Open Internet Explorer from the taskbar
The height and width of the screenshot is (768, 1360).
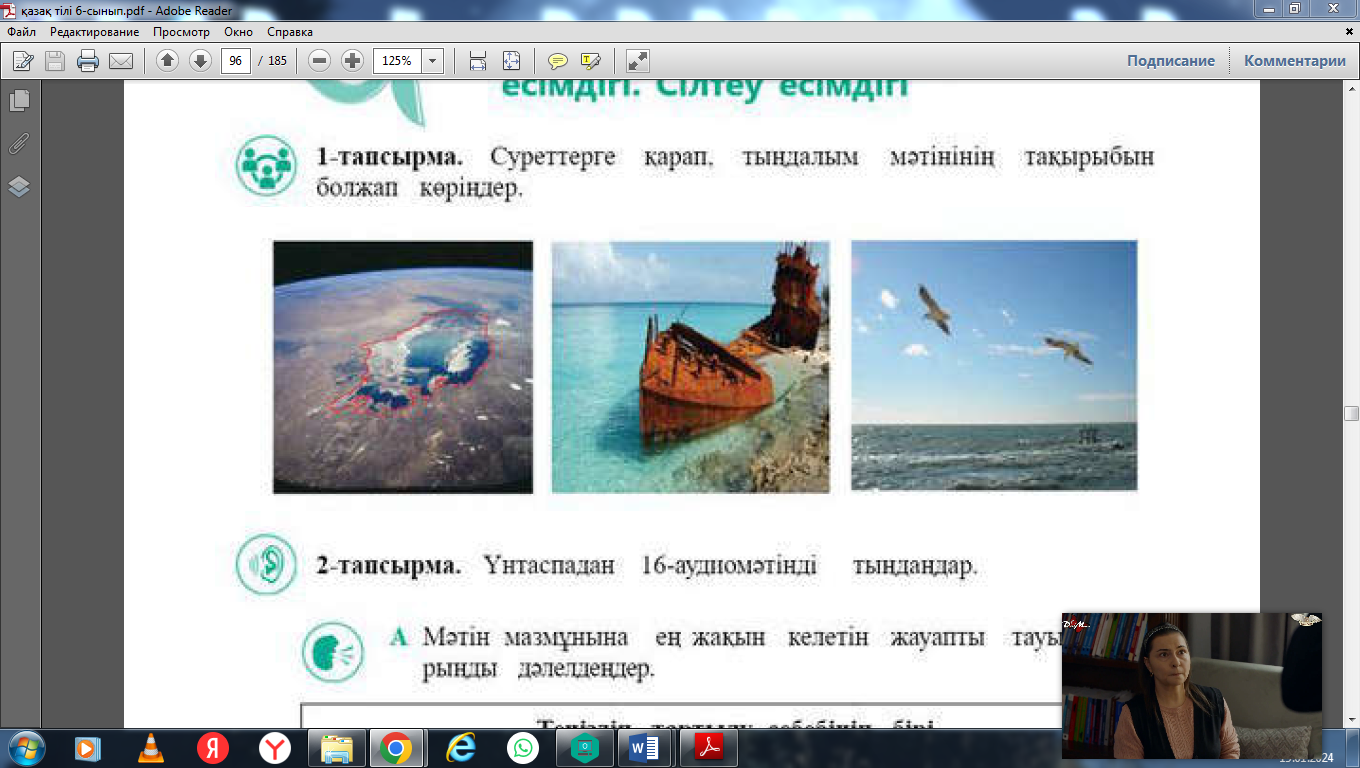[x=460, y=748]
